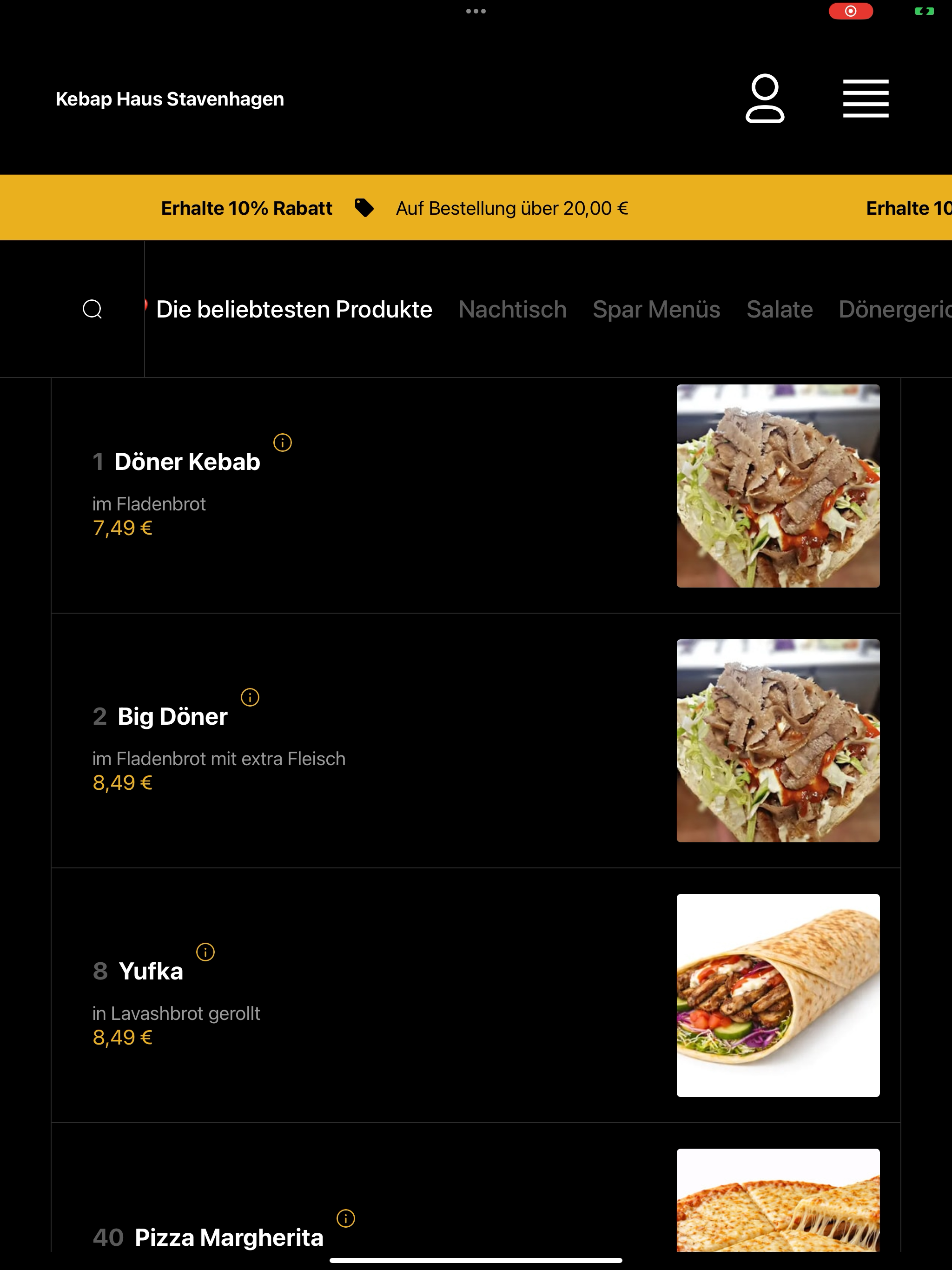Switch to the Nachtisch category

pos(512,309)
